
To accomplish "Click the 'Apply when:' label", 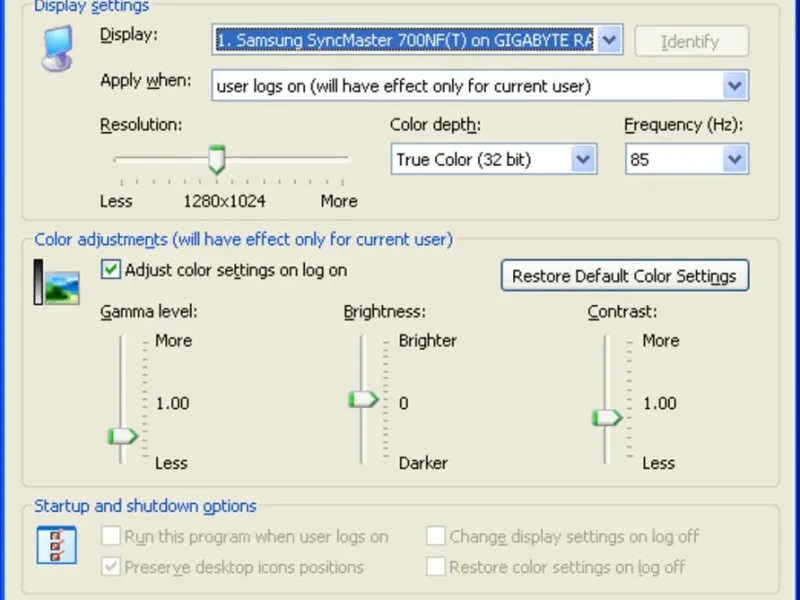I will click(x=145, y=81).
